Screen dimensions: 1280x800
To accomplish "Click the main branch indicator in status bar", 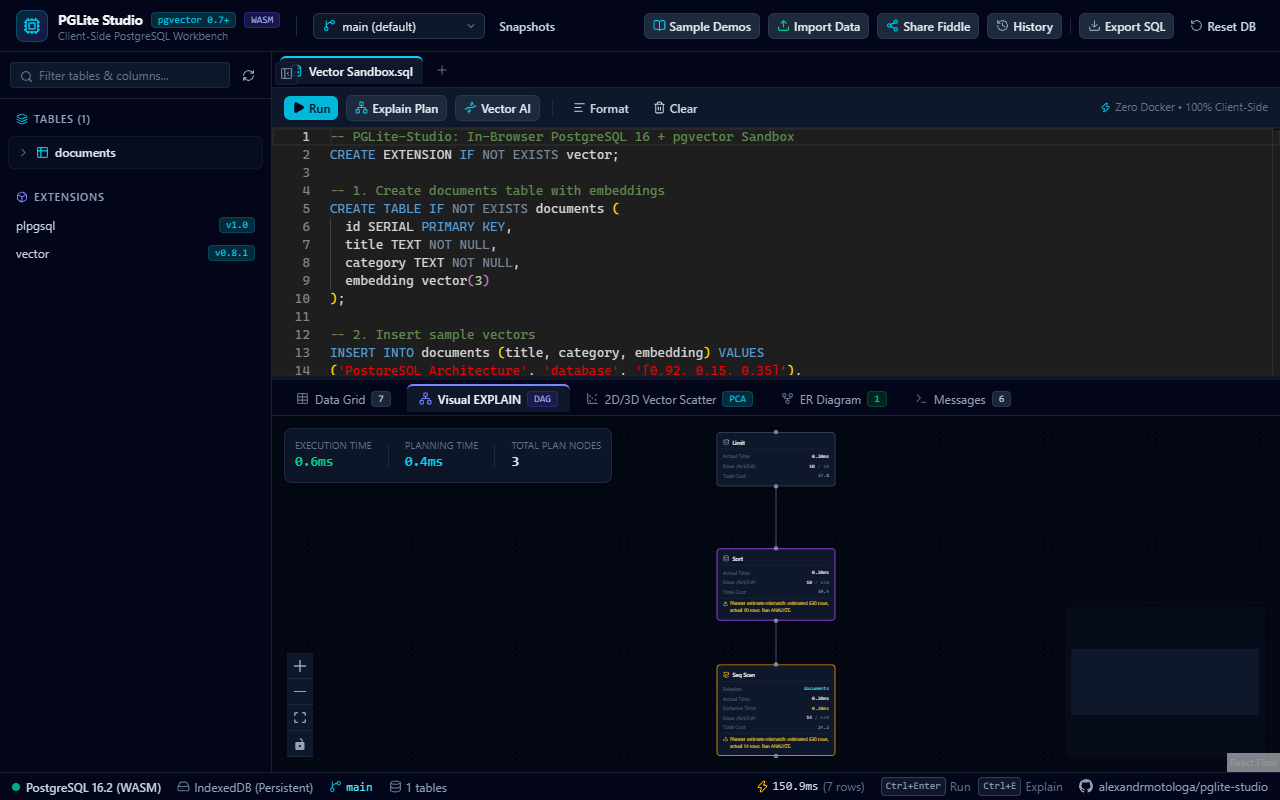I will coord(351,787).
